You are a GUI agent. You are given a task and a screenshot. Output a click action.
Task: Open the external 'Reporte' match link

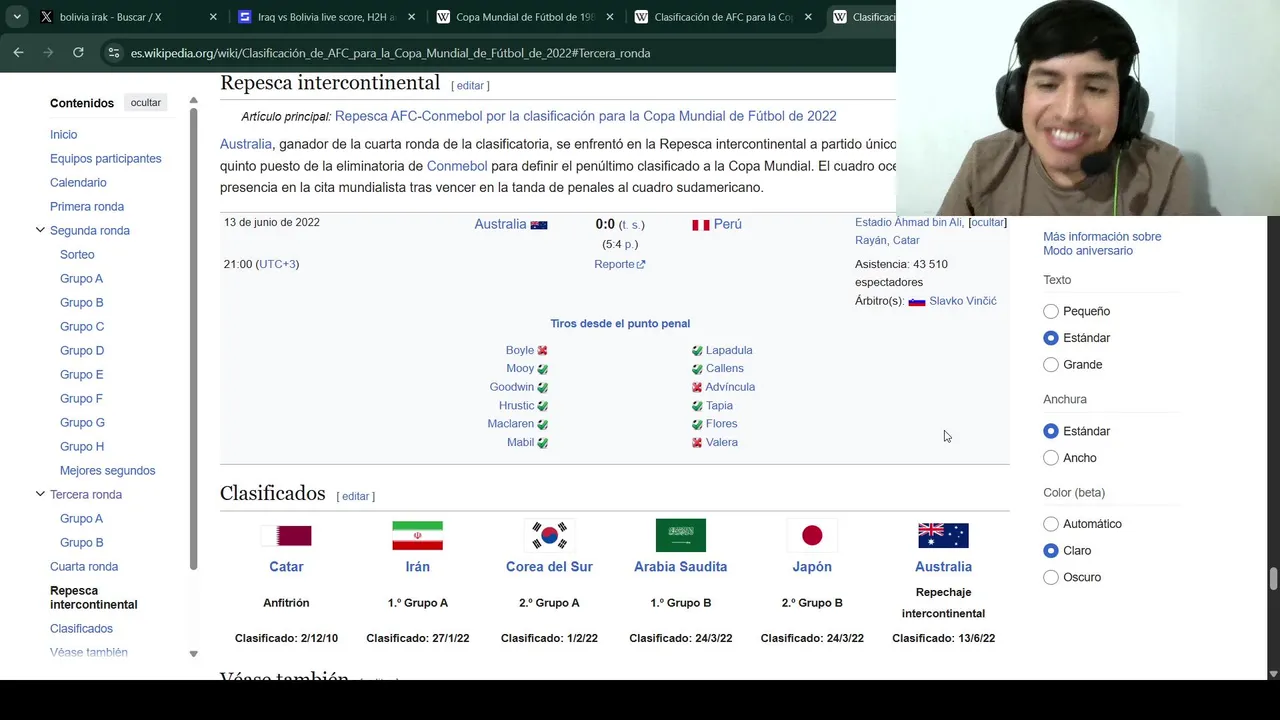coord(619,264)
